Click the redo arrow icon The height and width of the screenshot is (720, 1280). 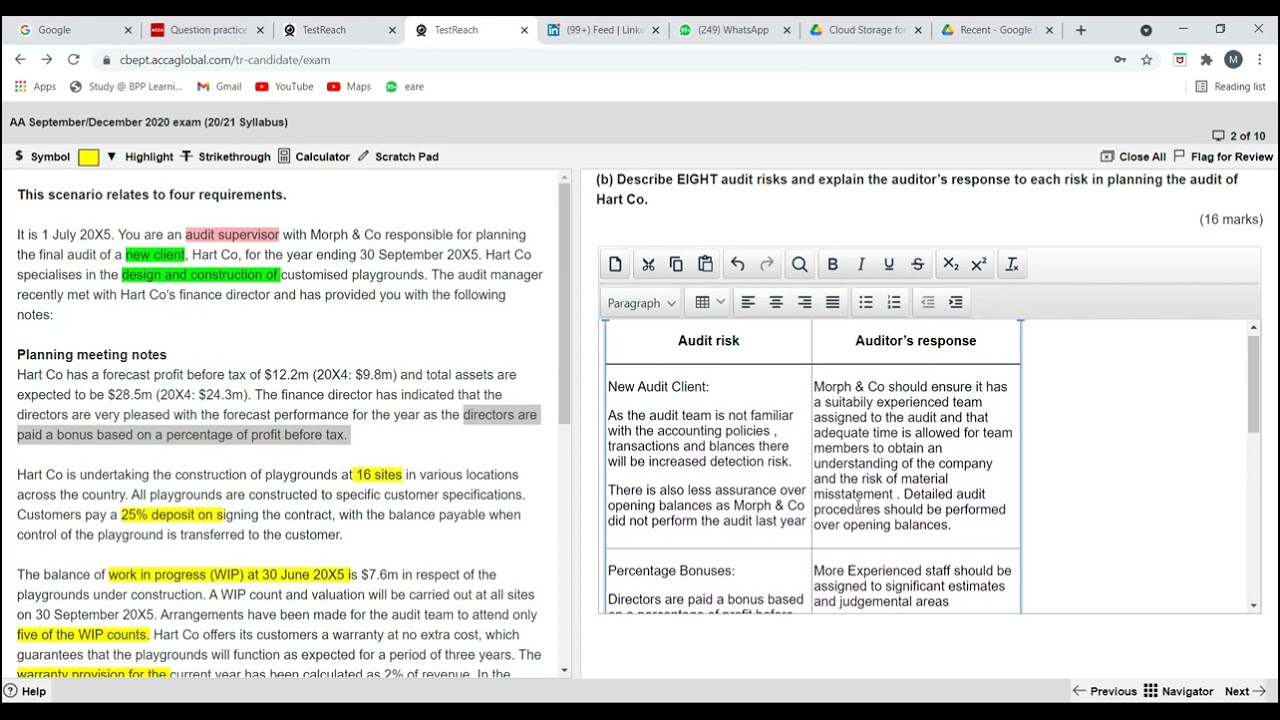tap(767, 264)
